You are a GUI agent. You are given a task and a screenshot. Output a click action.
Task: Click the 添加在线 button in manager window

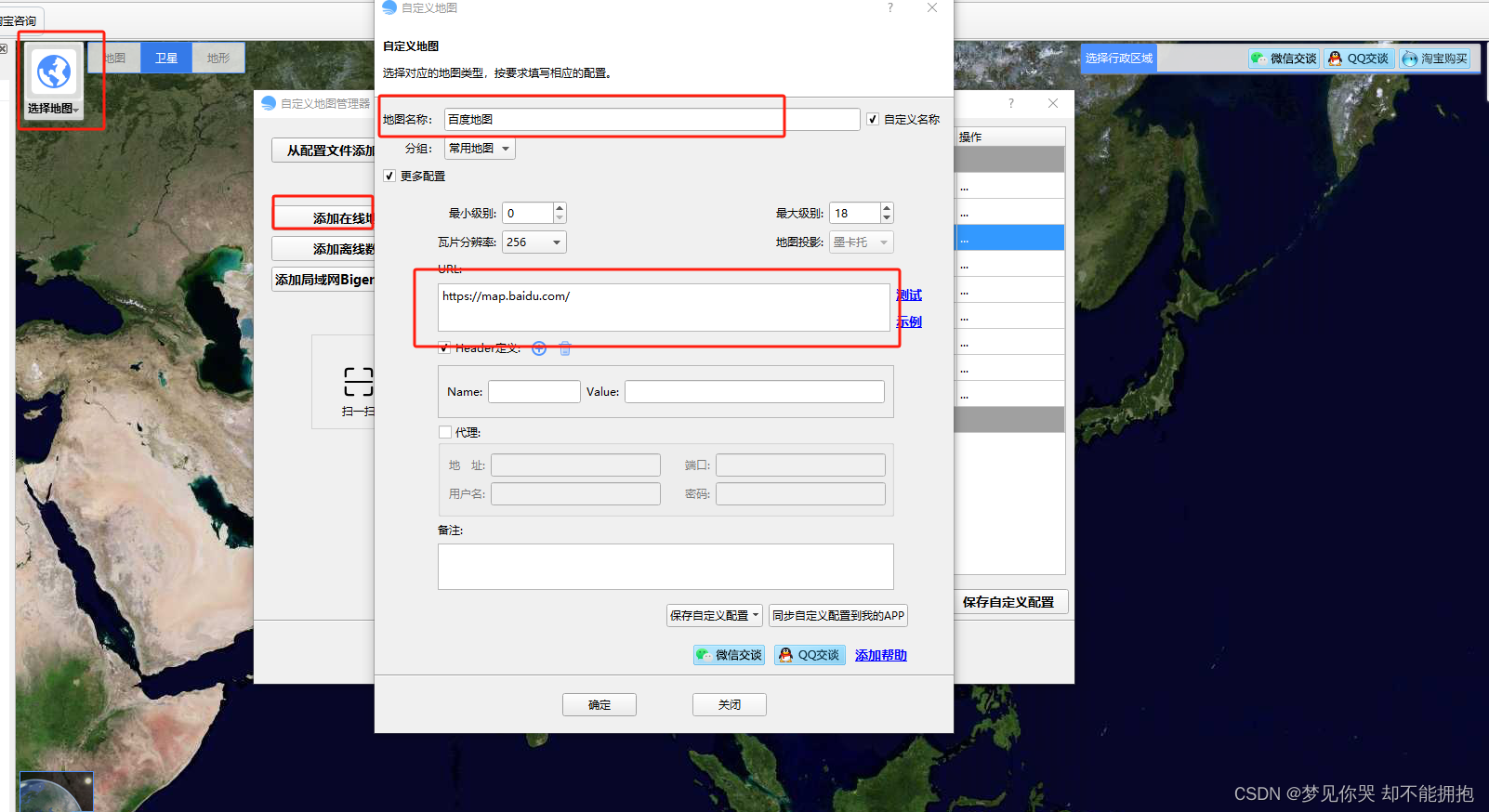323,218
